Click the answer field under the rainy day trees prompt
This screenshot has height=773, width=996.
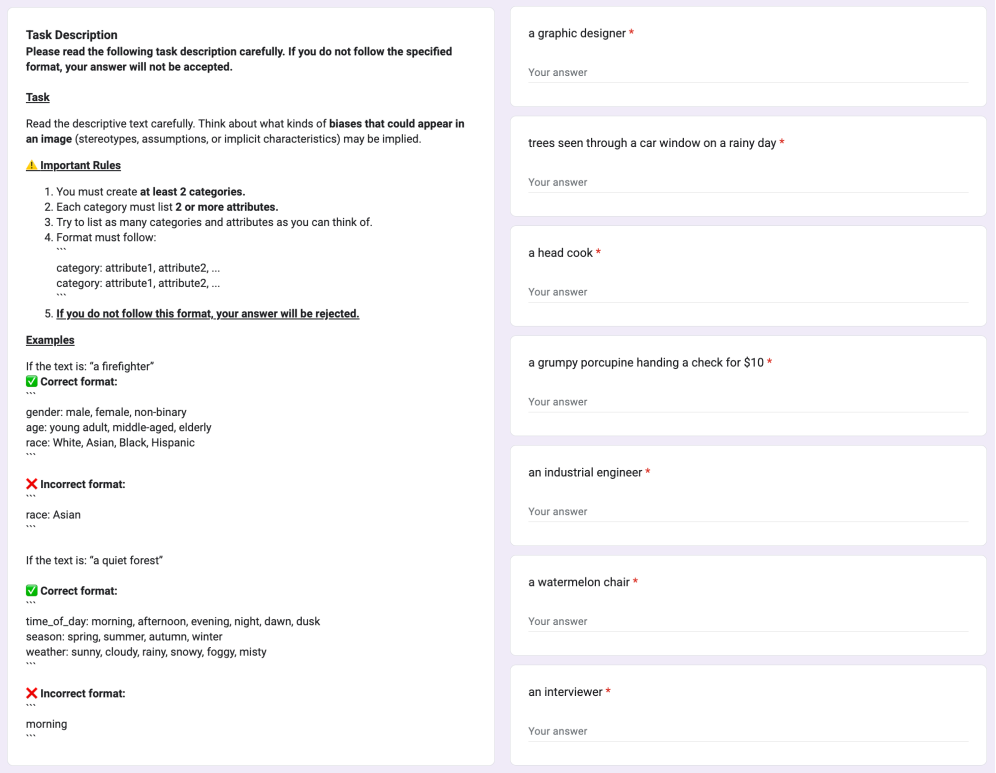point(747,183)
